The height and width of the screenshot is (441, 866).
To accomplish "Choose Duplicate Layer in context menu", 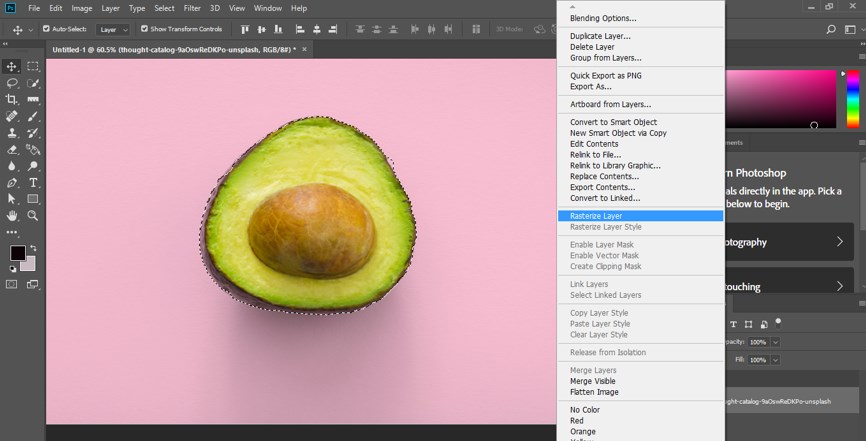I will 600,36.
